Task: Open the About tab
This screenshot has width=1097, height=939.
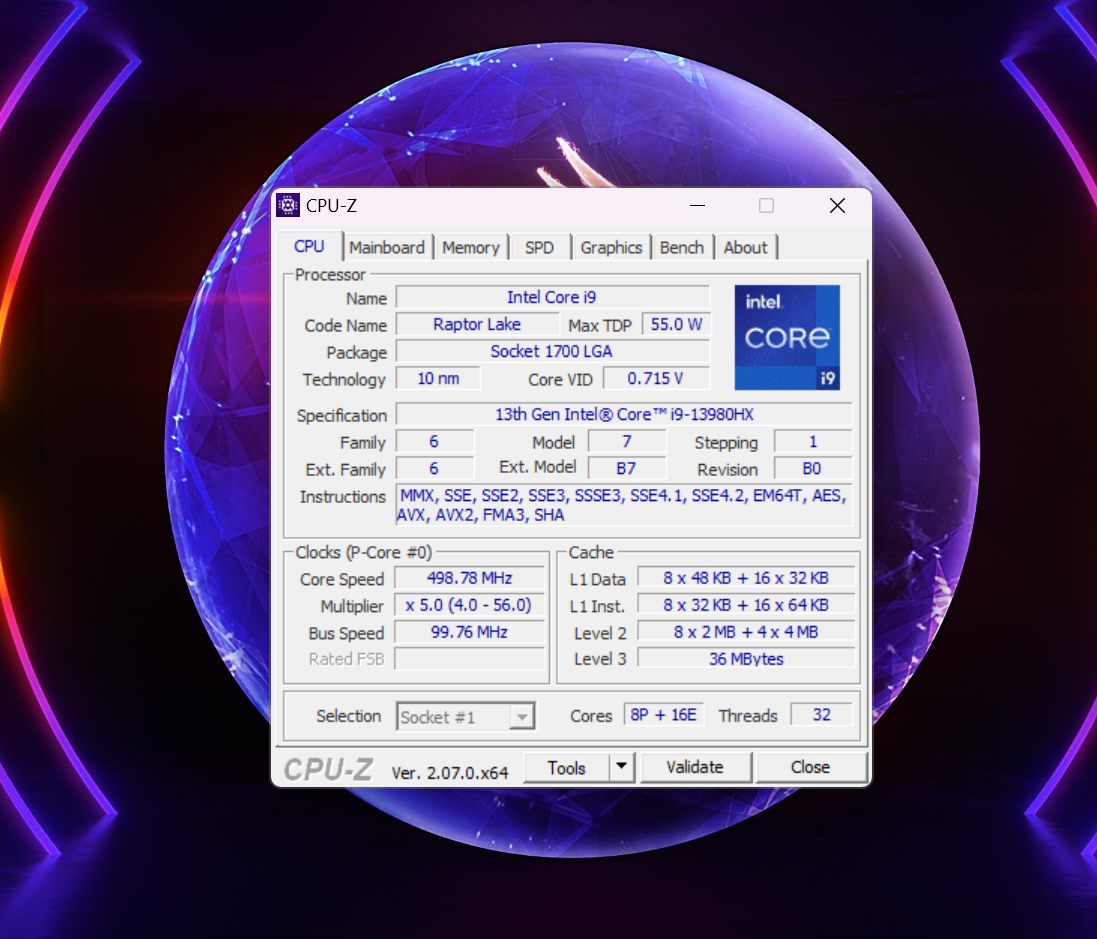Action: 746,248
